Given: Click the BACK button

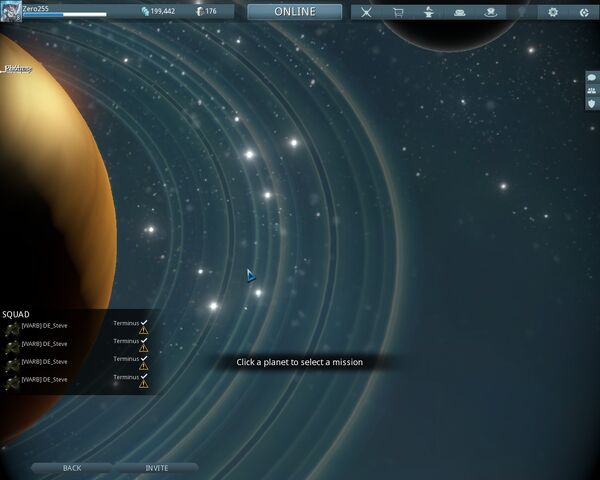Looking at the screenshot, I should click(72, 468).
